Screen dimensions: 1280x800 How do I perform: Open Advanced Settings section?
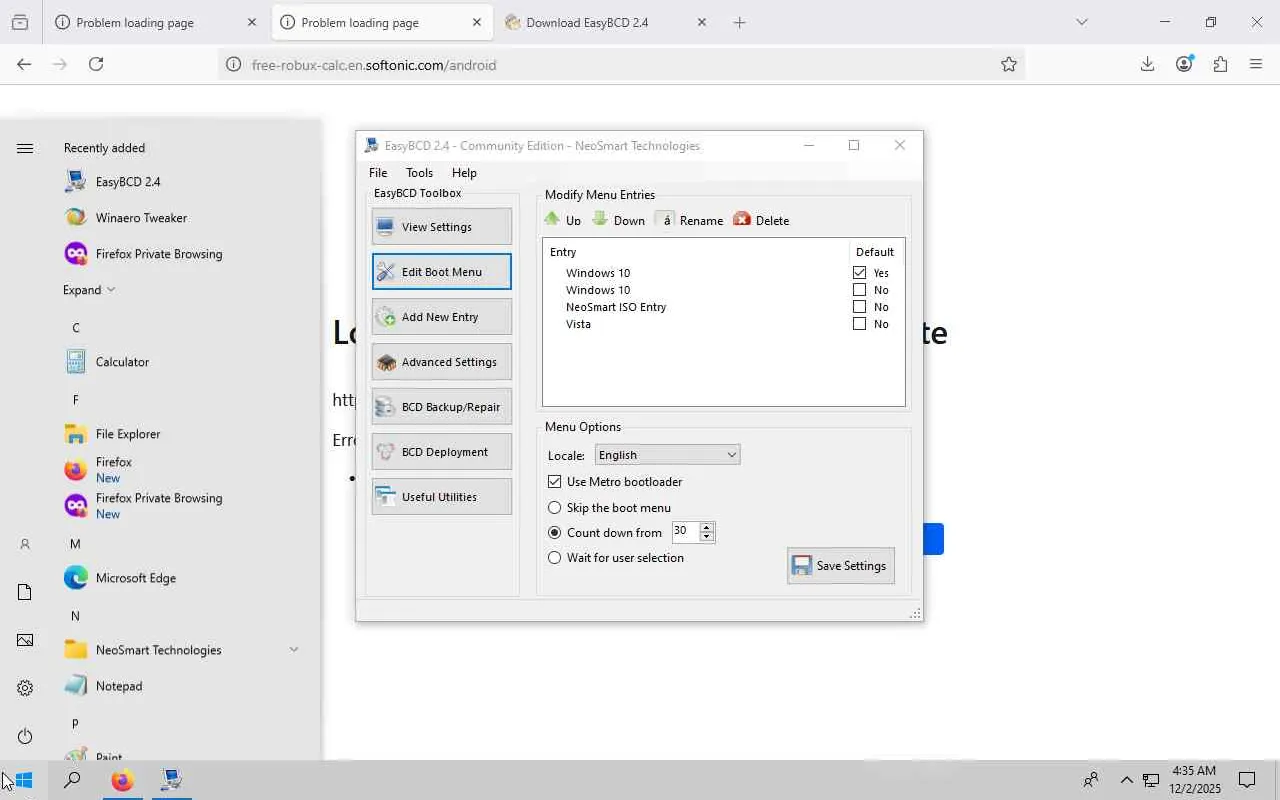[441, 362]
